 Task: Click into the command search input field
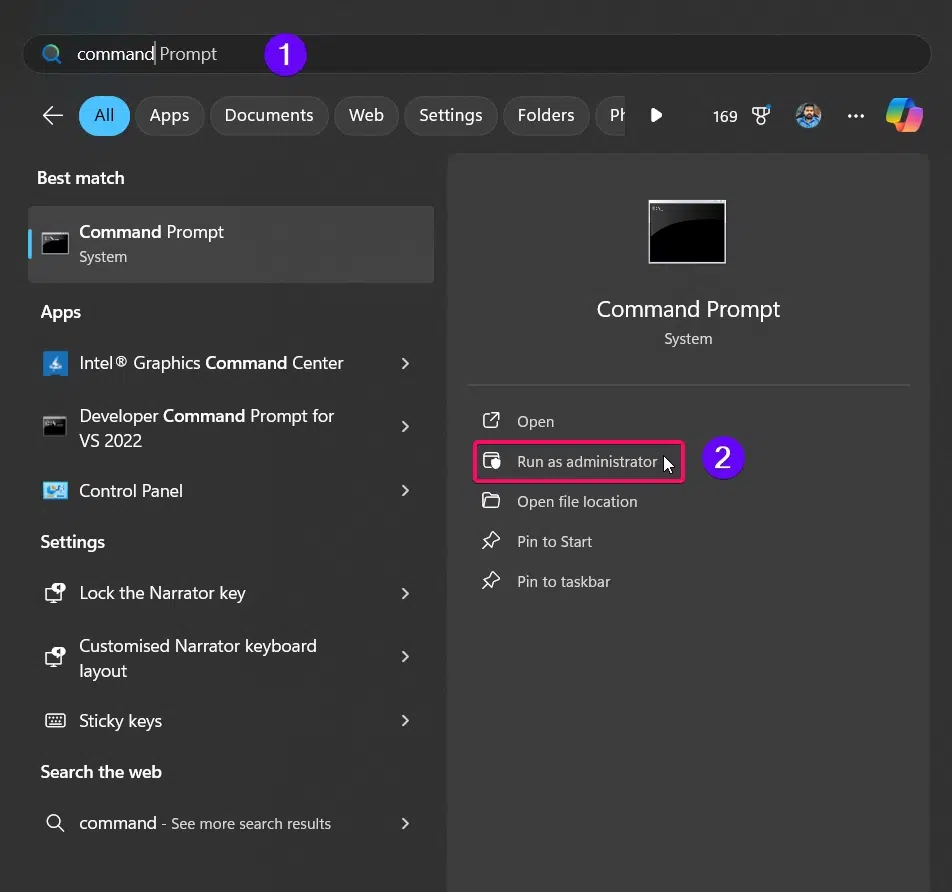(477, 54)
